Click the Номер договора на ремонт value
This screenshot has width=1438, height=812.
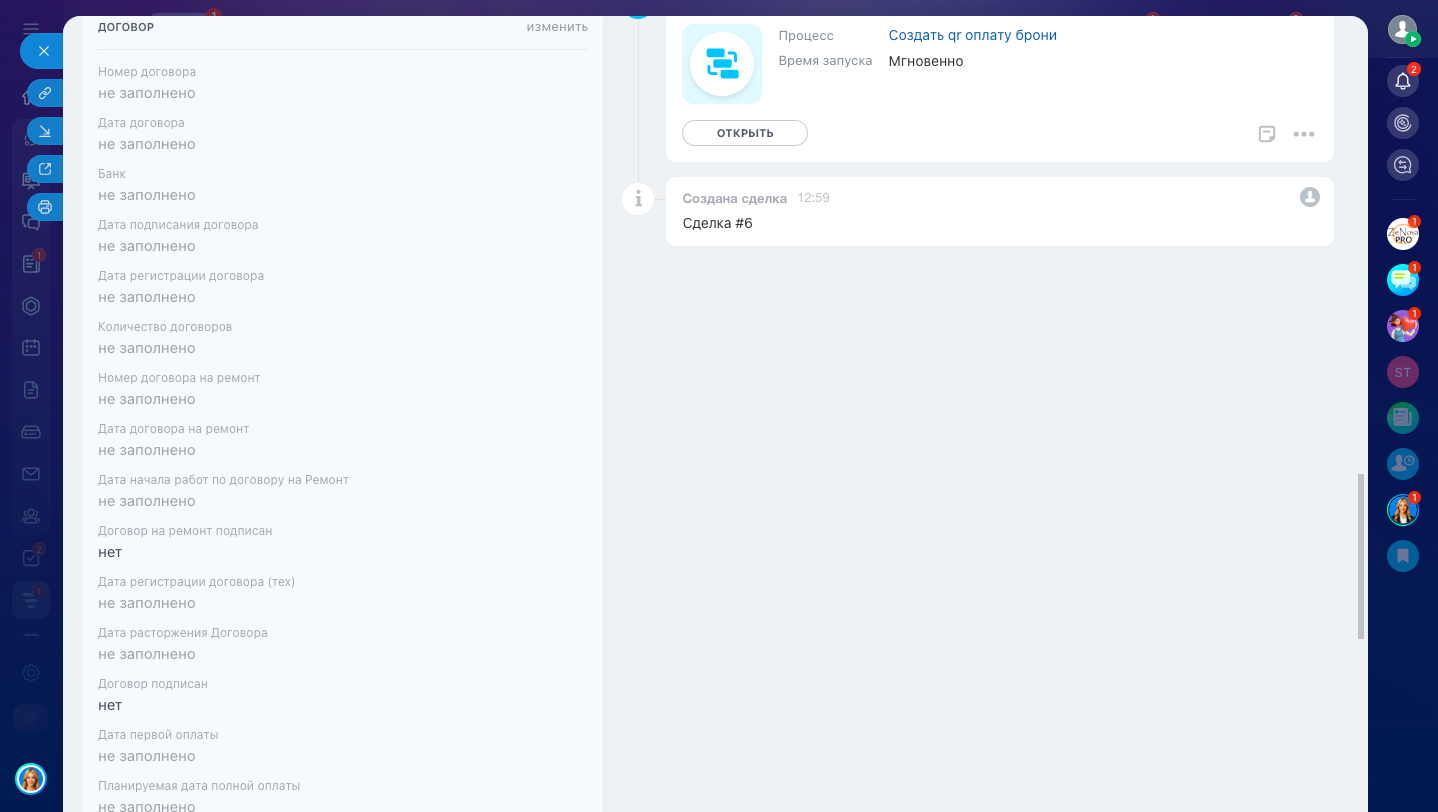point(147,399)
